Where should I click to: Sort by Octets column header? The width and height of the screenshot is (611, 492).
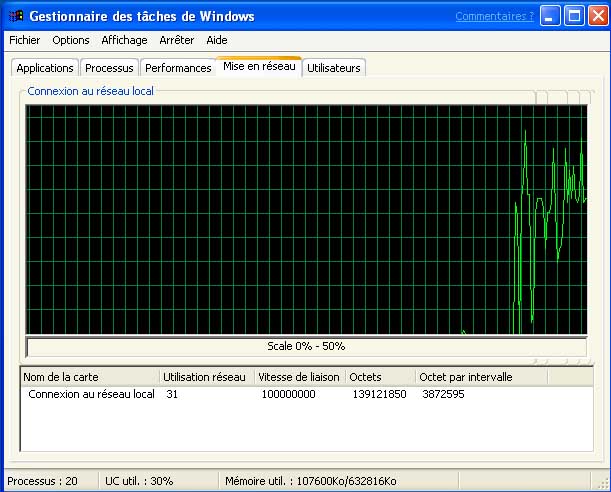(381, 377)
